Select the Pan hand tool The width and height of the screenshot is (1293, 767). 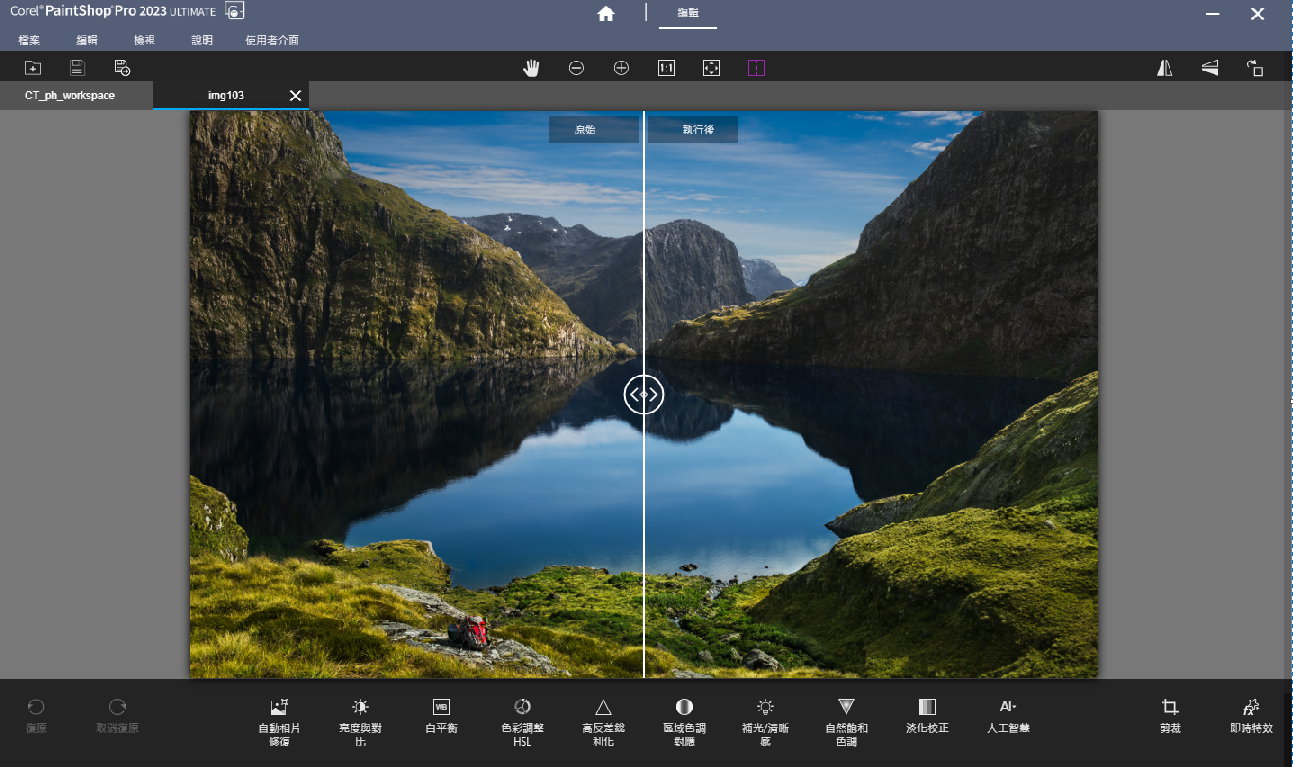532,68
